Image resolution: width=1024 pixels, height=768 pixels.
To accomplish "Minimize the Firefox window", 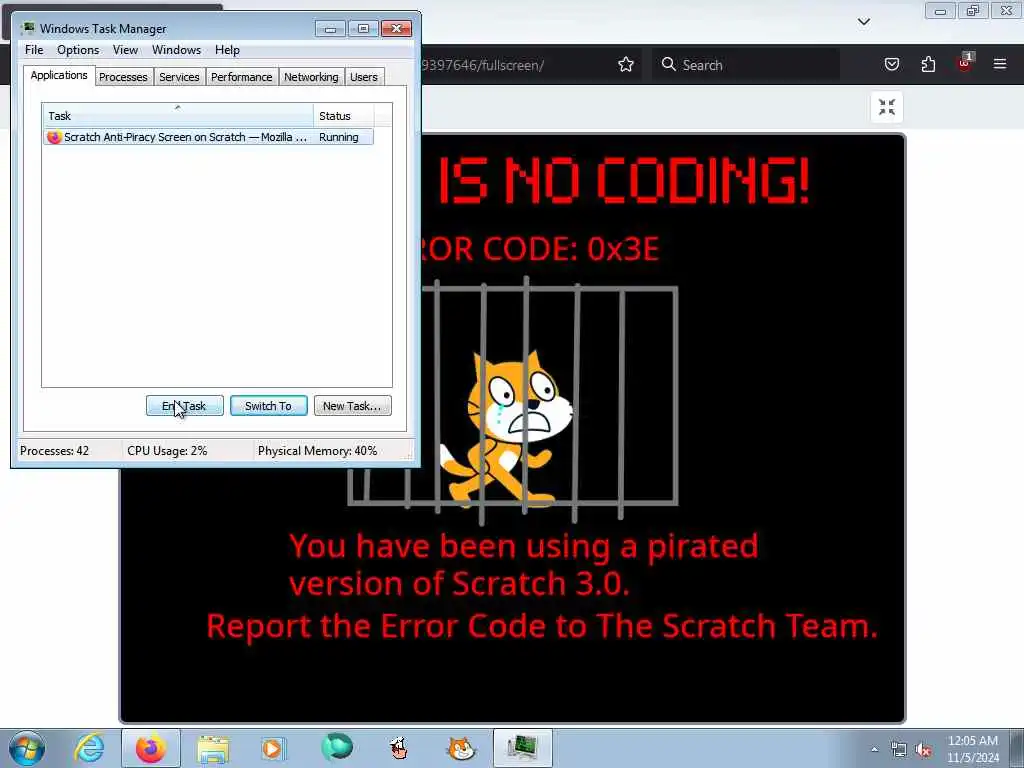I will point(940,10).
